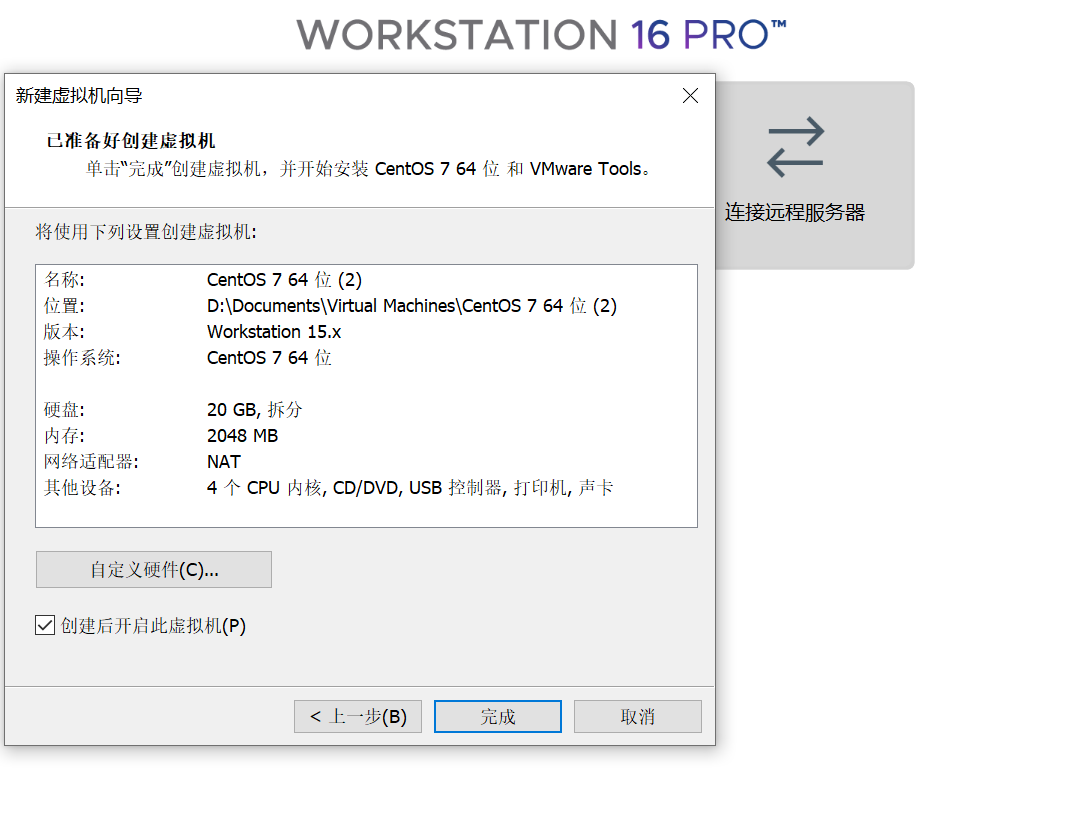Click the 版本: label
The height and width of the screenshot is (834, 1088).
tap(64, 332)
